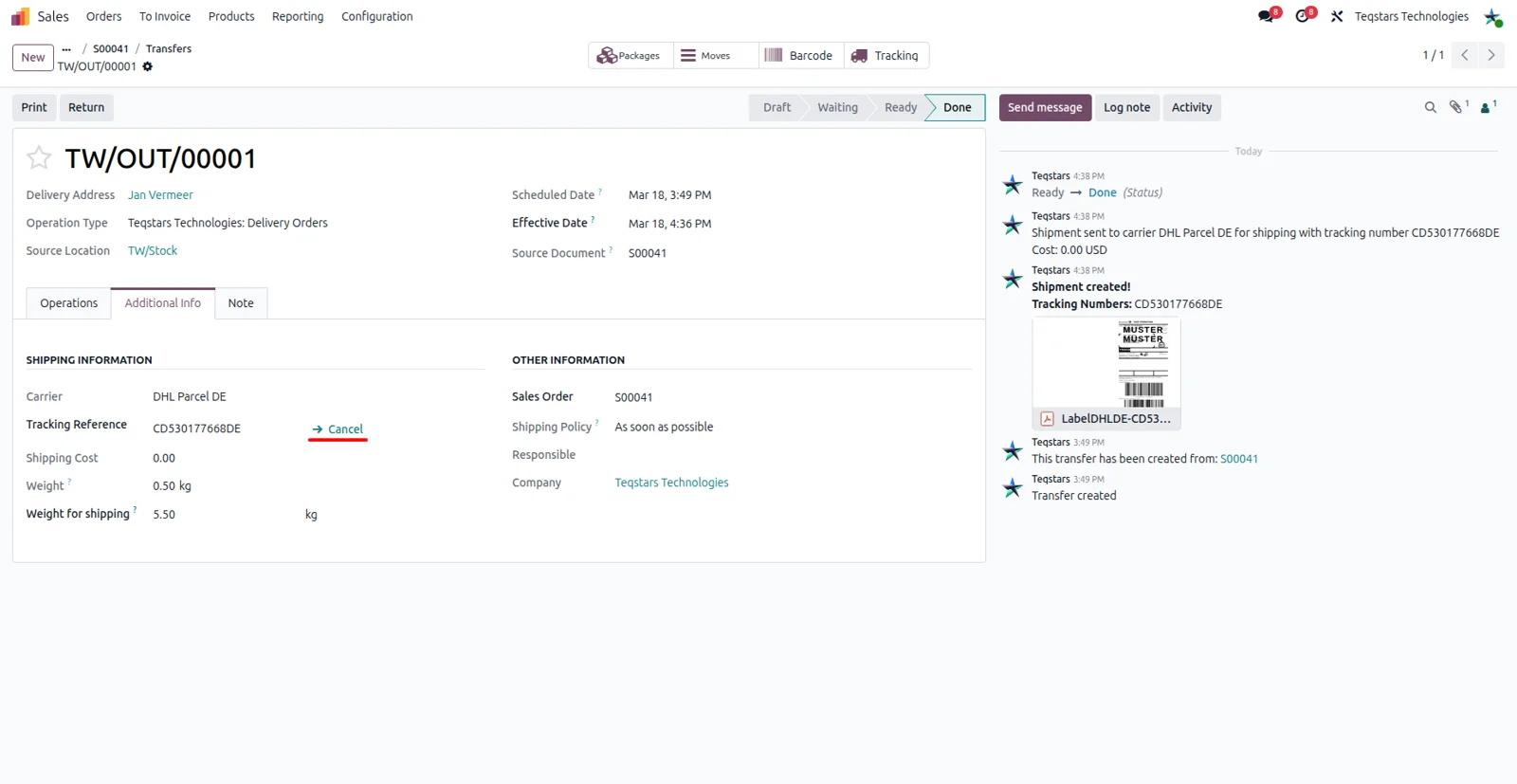The height and width of the screenshot is (784, 1517).
Task: Click Teqstars avatar on Shipment created message
Action: [x=1013, y=279]
